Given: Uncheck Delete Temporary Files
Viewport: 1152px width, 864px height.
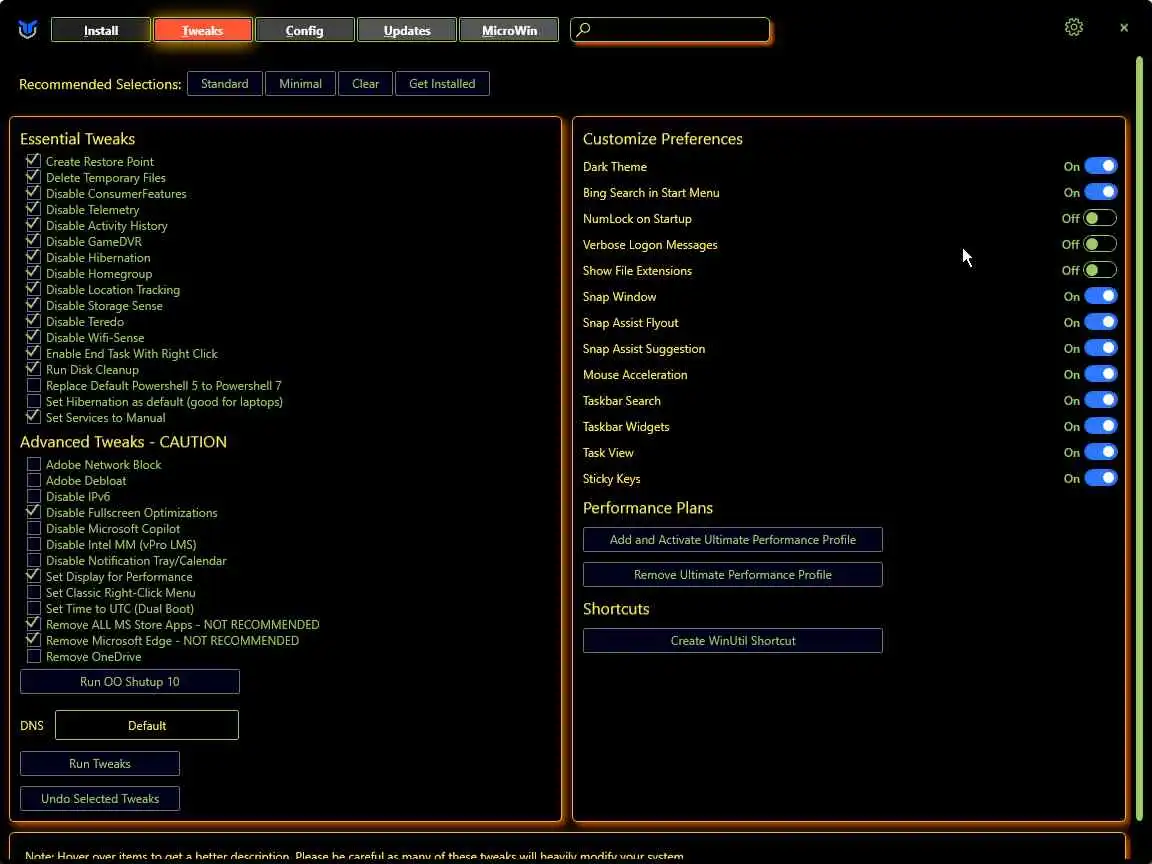Looking at the screenshot, I should click(x=33, y=177).
